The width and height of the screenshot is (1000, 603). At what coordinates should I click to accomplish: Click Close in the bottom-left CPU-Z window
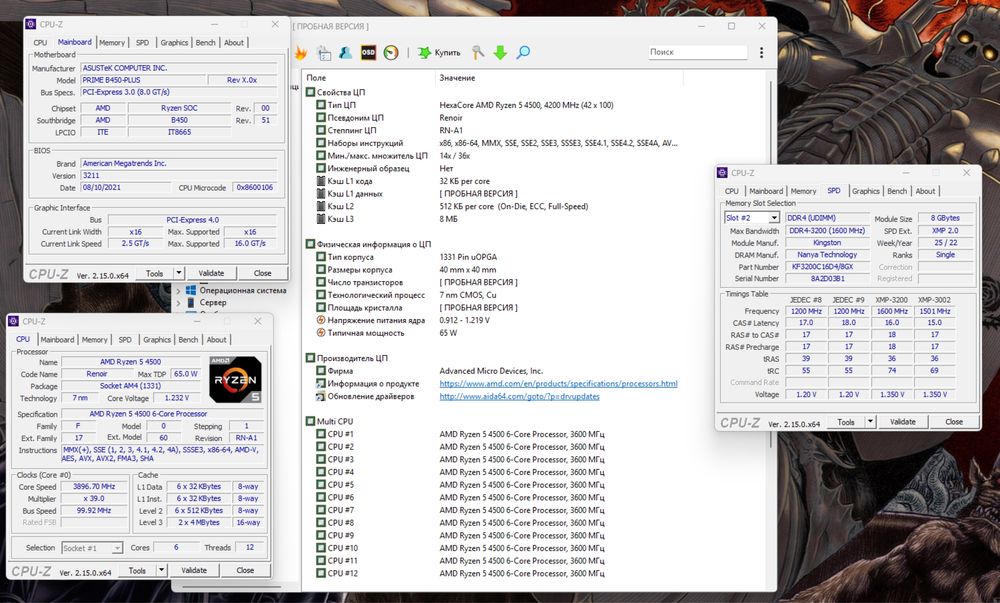(245, 570)
